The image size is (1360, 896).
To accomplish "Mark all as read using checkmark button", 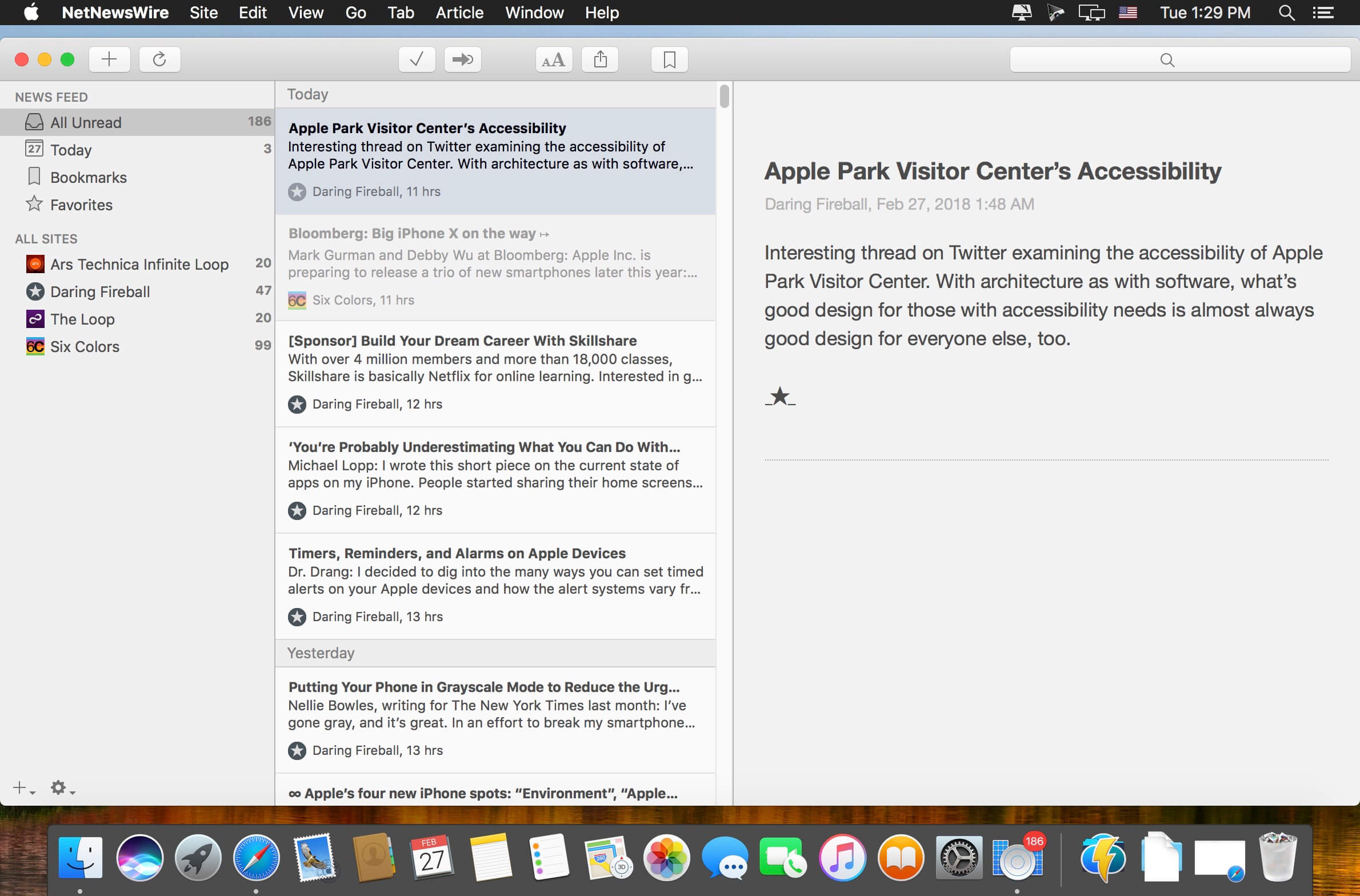I will coord(417,59).
